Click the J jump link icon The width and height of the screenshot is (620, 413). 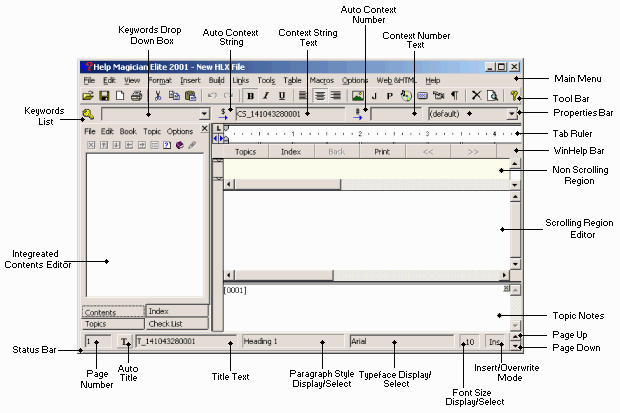point(374,96)
